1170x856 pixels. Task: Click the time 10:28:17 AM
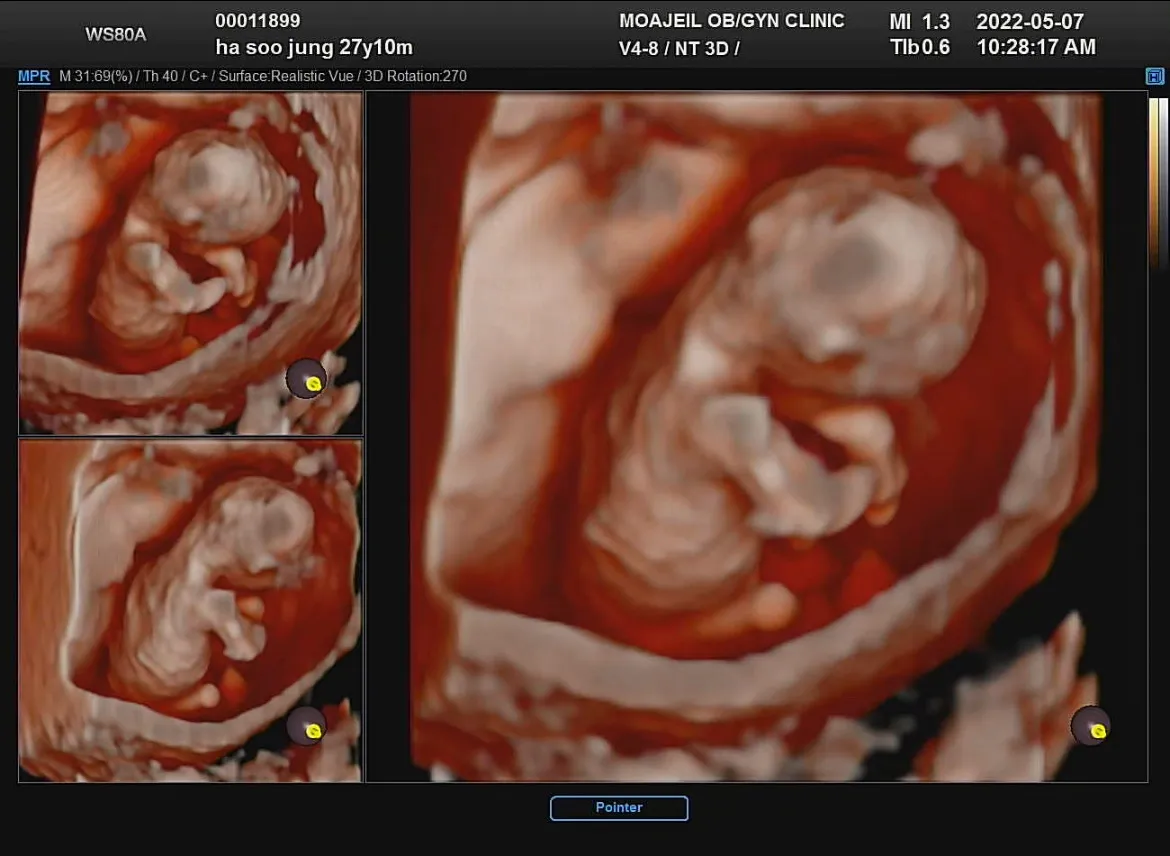tap(1036, 48)
